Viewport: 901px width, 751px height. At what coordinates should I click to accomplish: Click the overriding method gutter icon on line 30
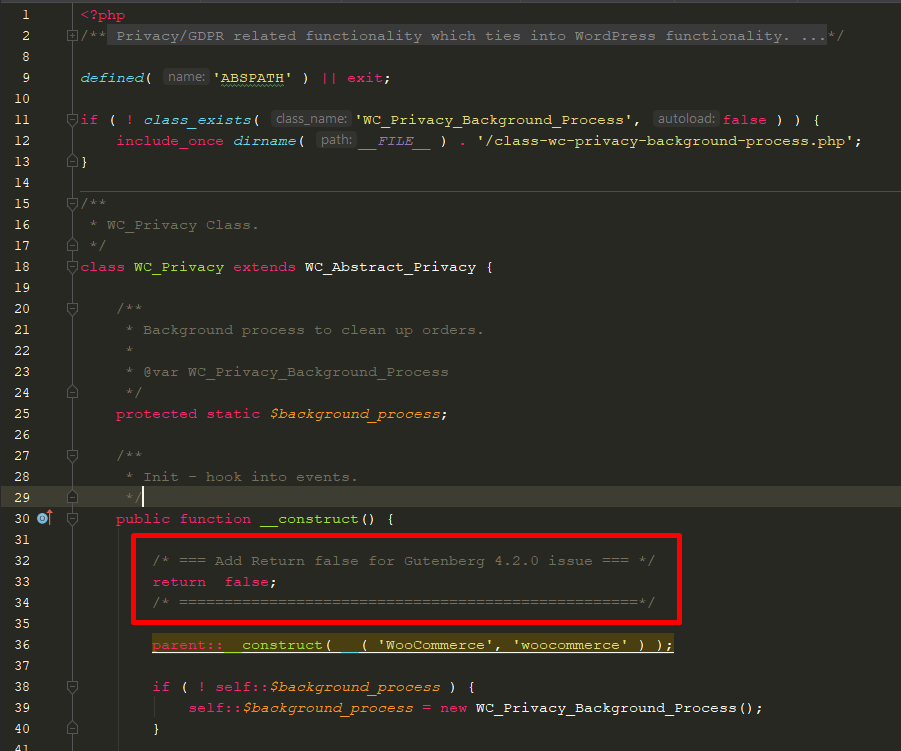[41, 518]
